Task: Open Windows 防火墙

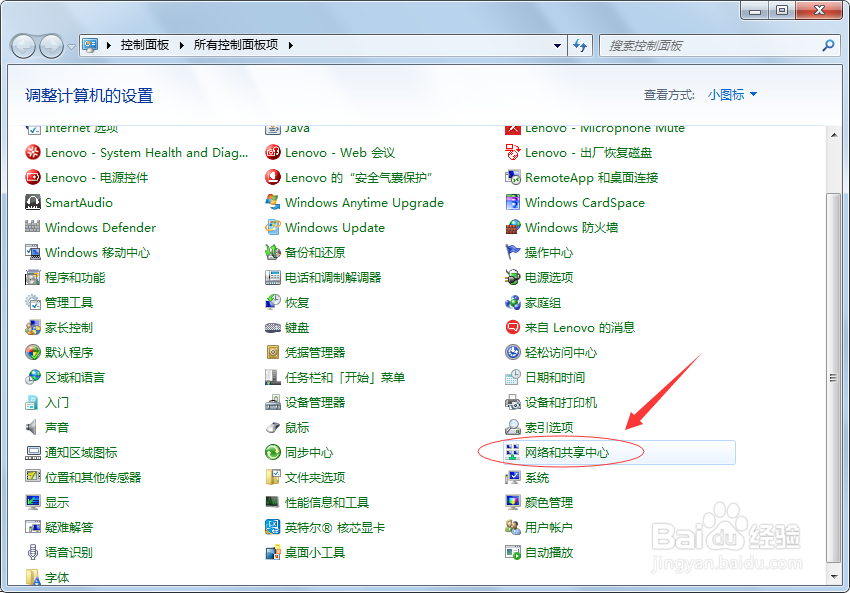Action: coord(572,227)
